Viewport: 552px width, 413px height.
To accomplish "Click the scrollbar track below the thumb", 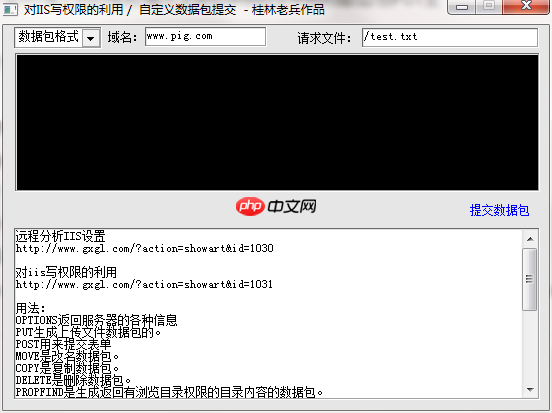I will tap(530, 346).
